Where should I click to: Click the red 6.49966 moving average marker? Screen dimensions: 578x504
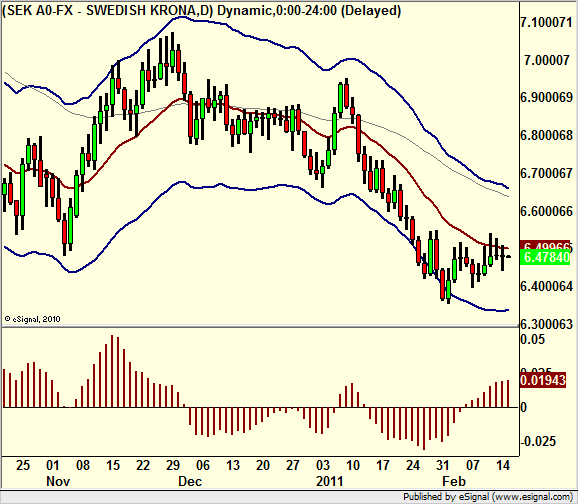point(545,245)
